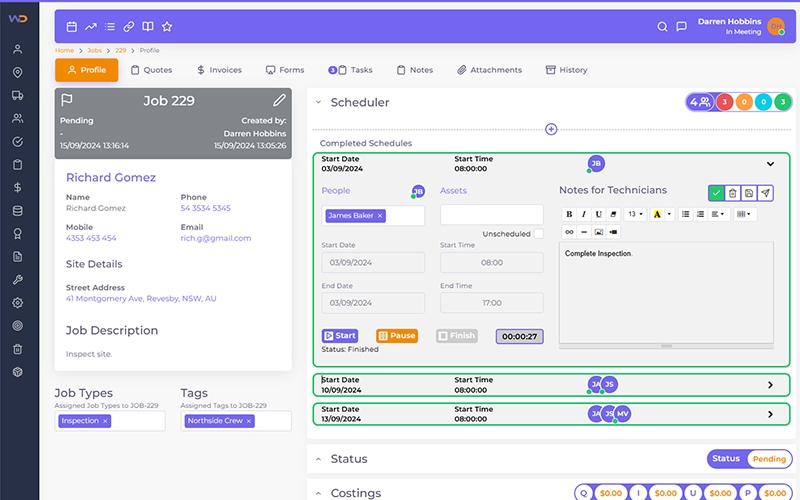Open the trash bin icon in left sidebar

[18, 349]
